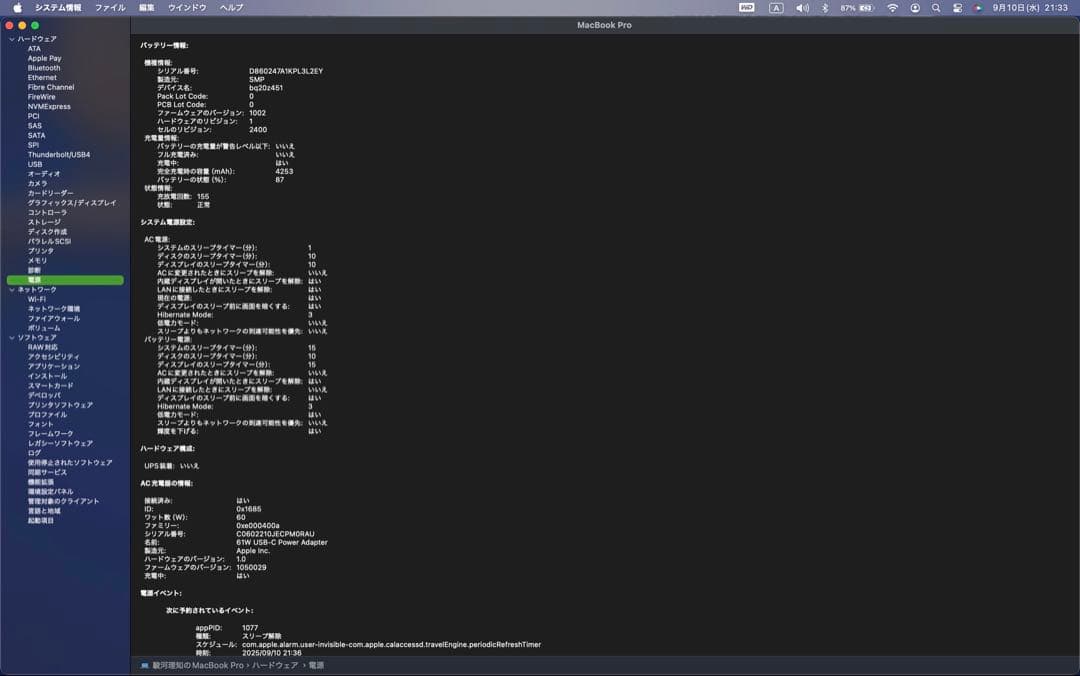Click the Siri icon in menu bar
The height and width of the screenshot is (676, 1080).
tap(977, 7)
